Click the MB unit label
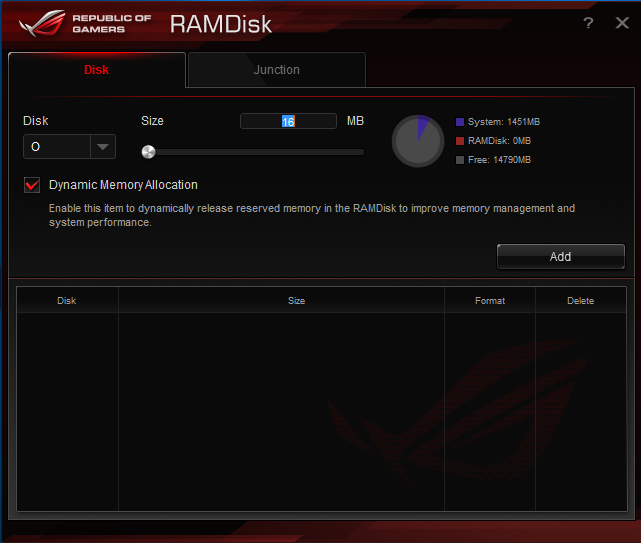641x543 pixels. pyautogui.click(x=355, y=121)
